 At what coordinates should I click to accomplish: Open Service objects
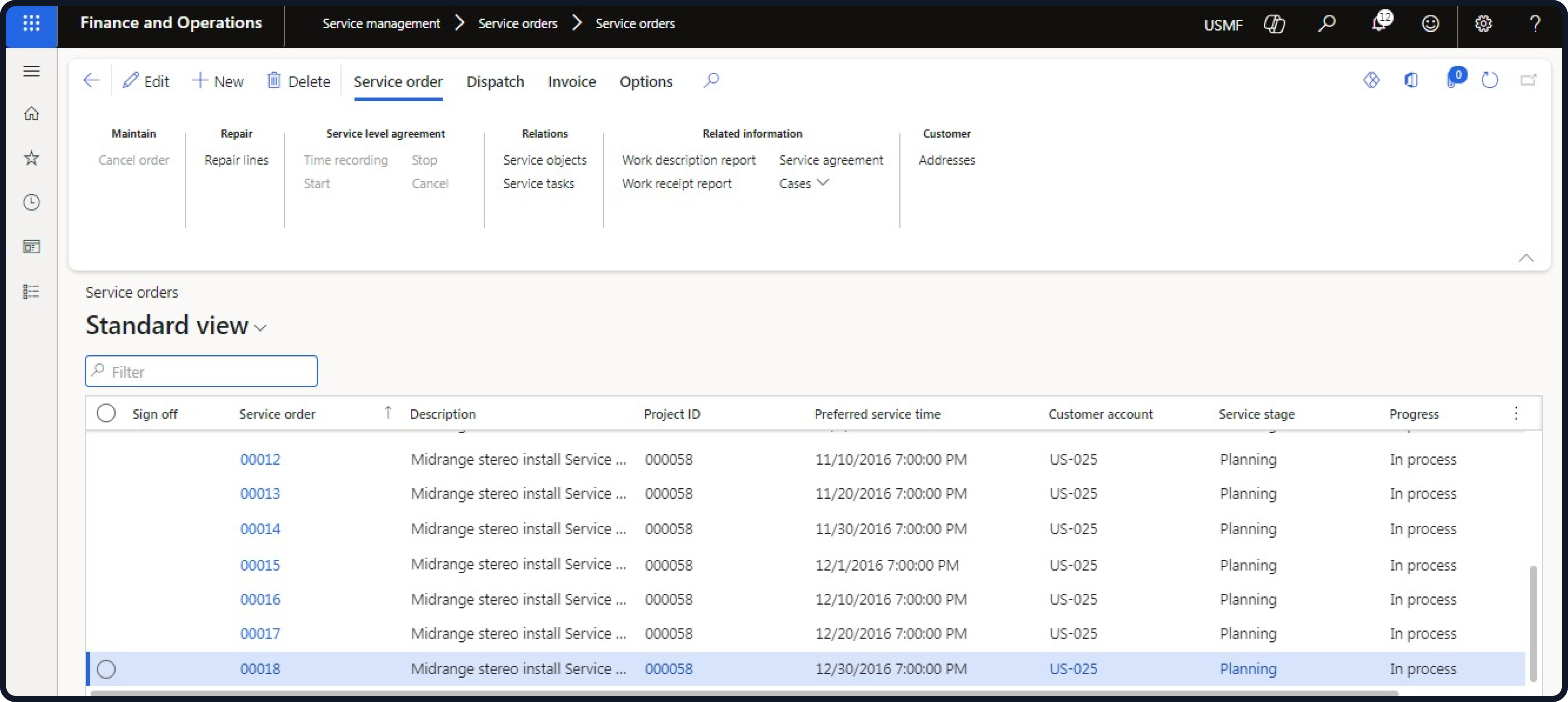click(544, 160)
